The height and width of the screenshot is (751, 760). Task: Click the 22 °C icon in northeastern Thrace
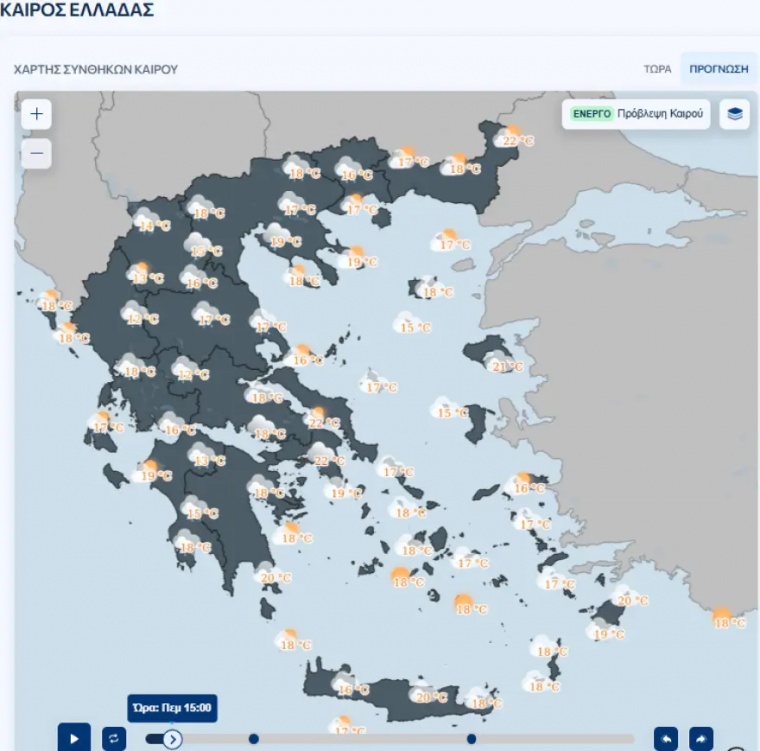pos(512,136)
